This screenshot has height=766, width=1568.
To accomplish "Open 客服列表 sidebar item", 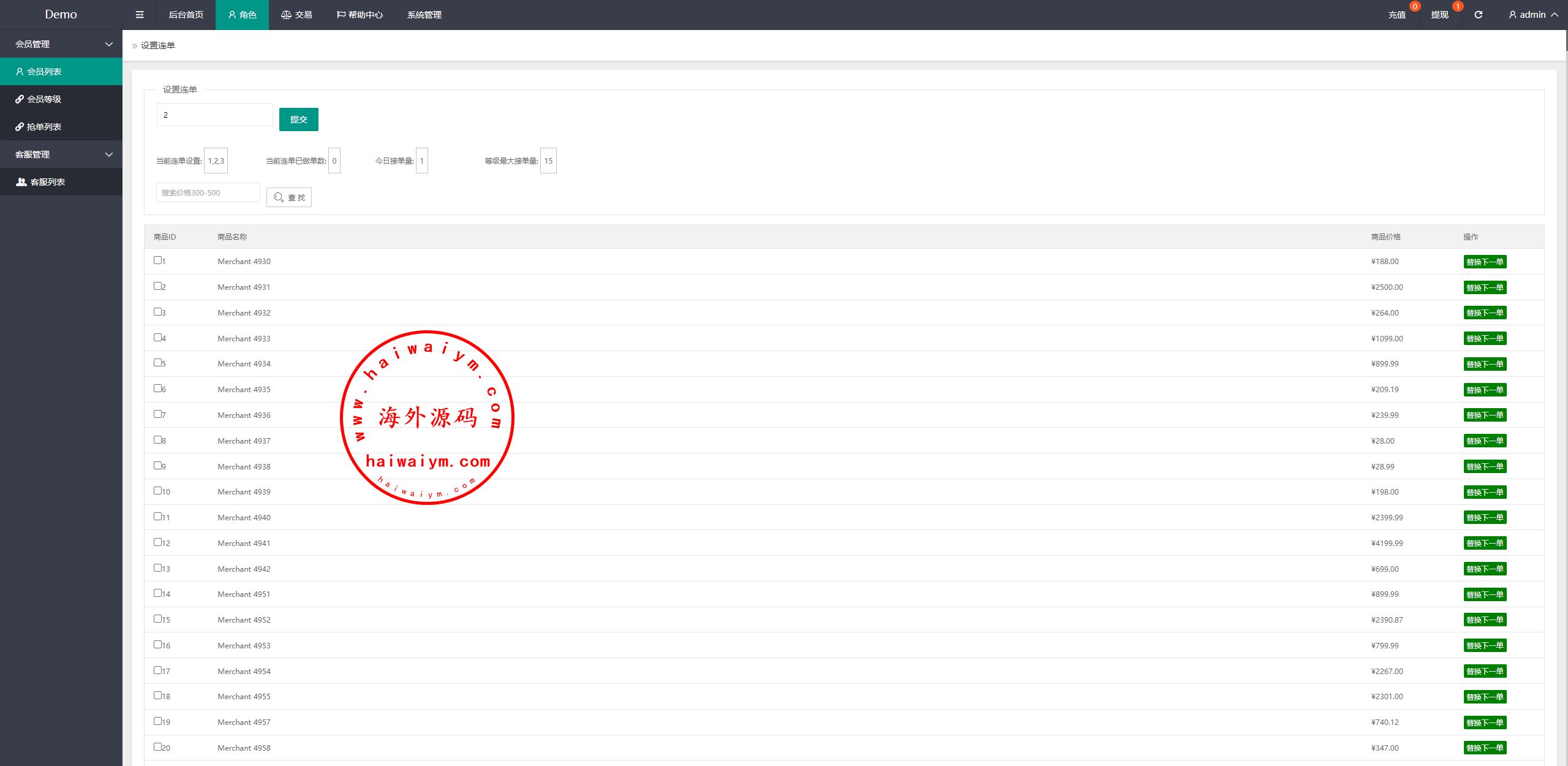I will [x=47, y=182].
